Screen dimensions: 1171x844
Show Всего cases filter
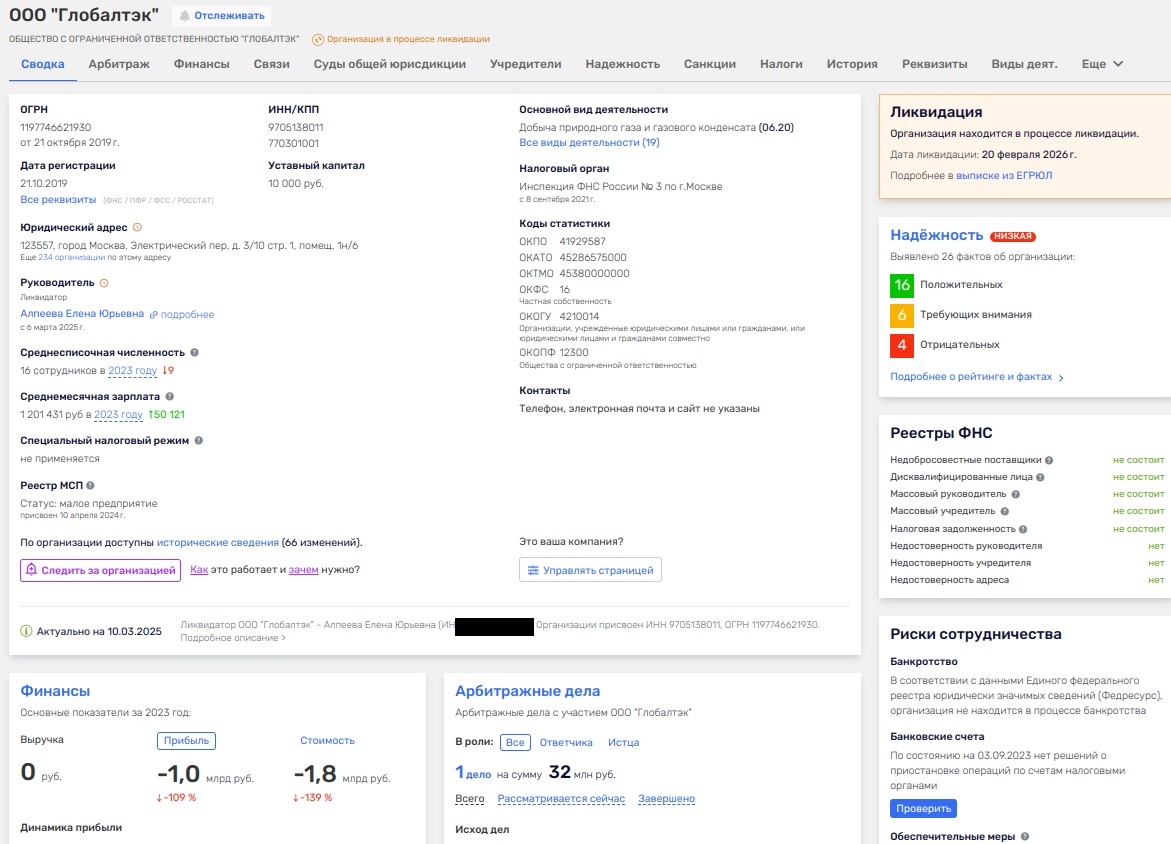coord(470,799)
